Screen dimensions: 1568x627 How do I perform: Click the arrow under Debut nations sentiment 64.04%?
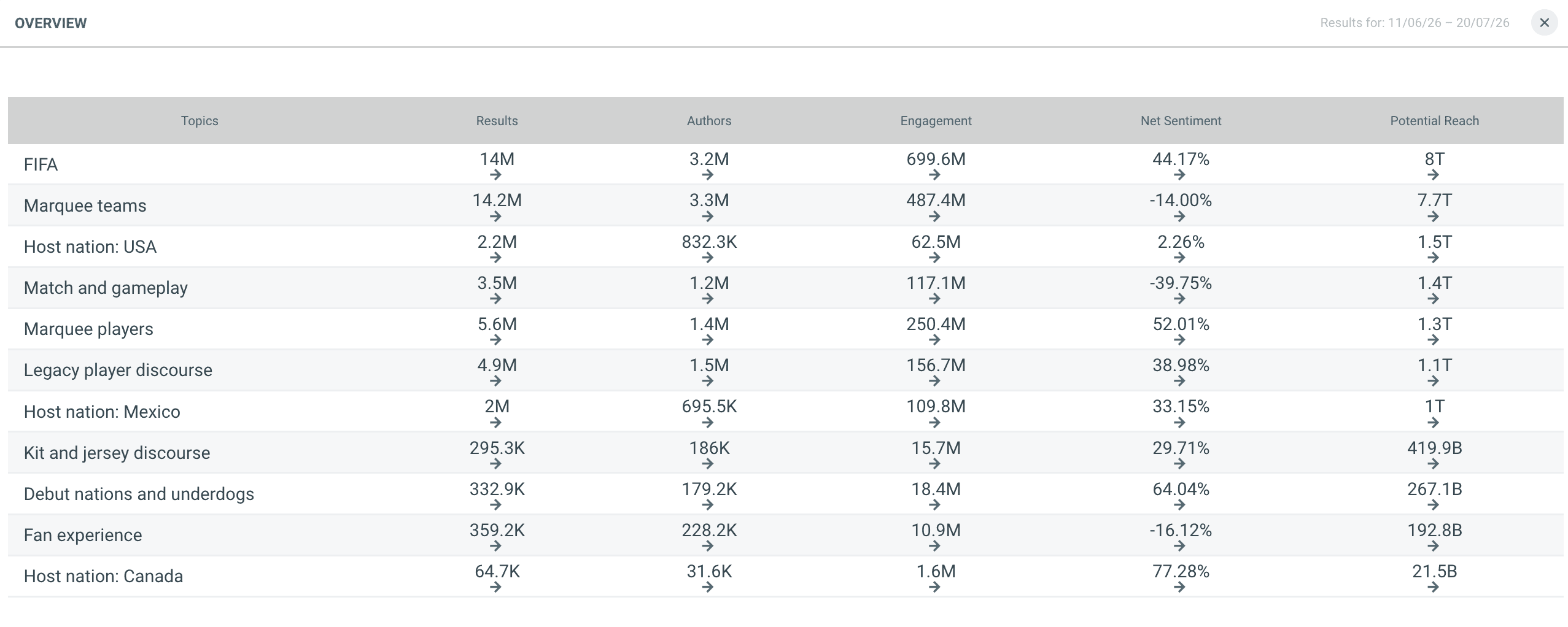1179,505
